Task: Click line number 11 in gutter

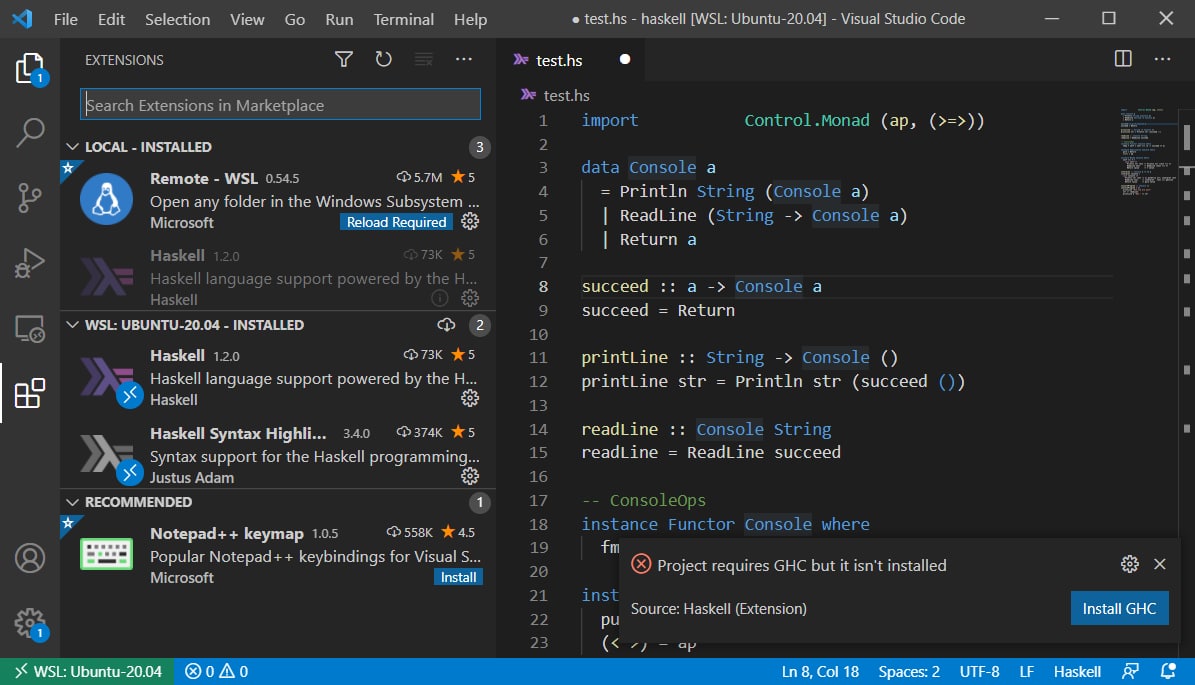Action: pyautogui.click(x=538, y=357)
